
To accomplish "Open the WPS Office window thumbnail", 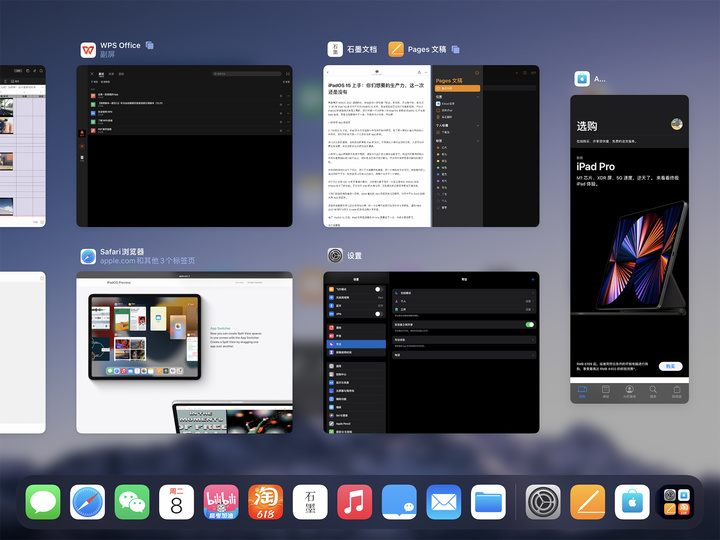I will click(x=184, y=146).
